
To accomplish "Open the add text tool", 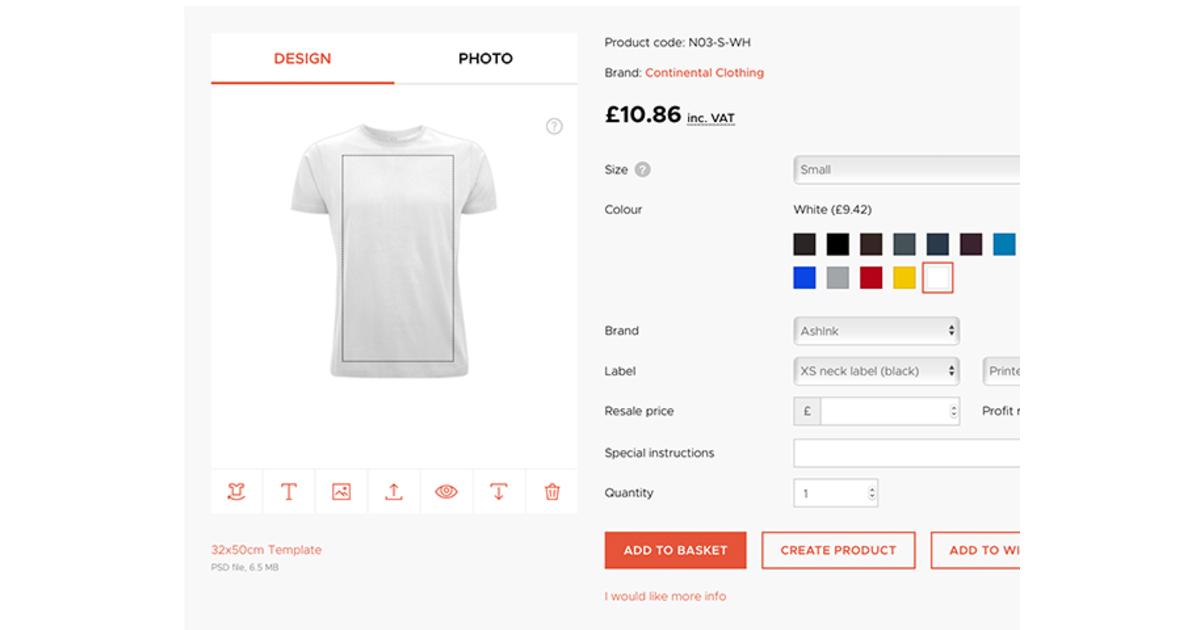I will 289,491.
